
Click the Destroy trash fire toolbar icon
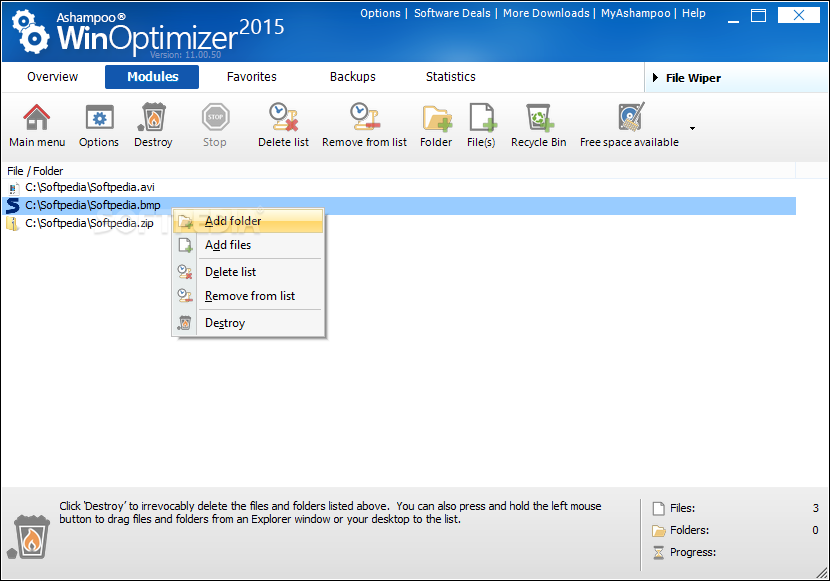pos(153,117)
